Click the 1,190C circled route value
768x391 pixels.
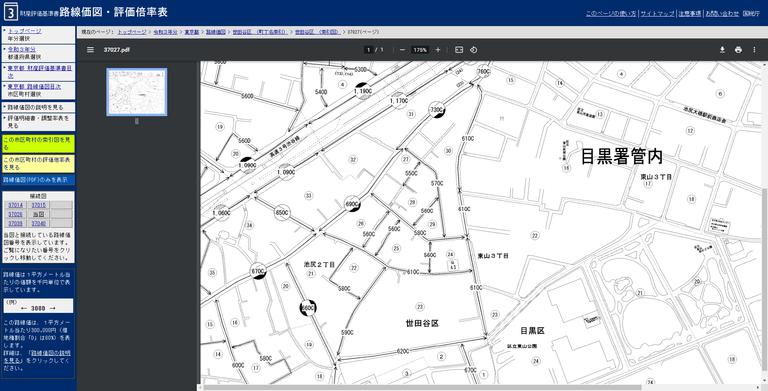363,91
